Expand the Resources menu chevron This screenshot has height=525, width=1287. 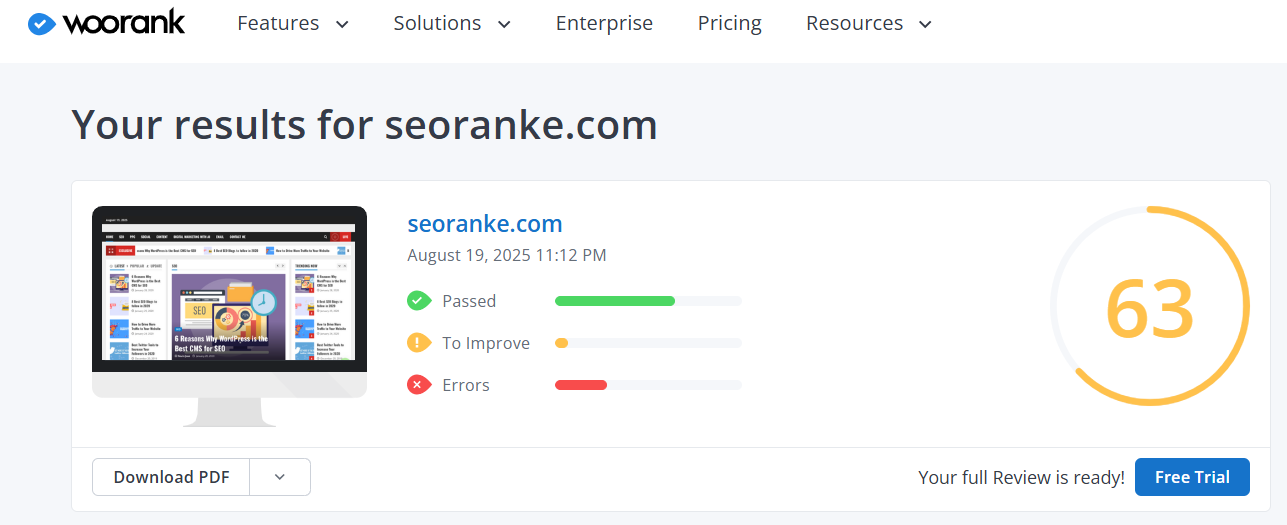925,24
